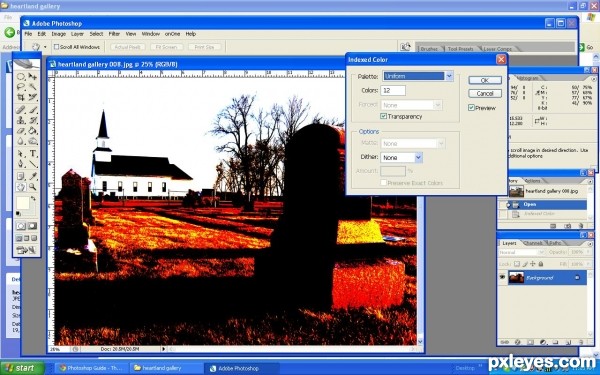This screenshot has height=375, width=600.
Task: Switch to the Channels tab
Action: point(533,243)
